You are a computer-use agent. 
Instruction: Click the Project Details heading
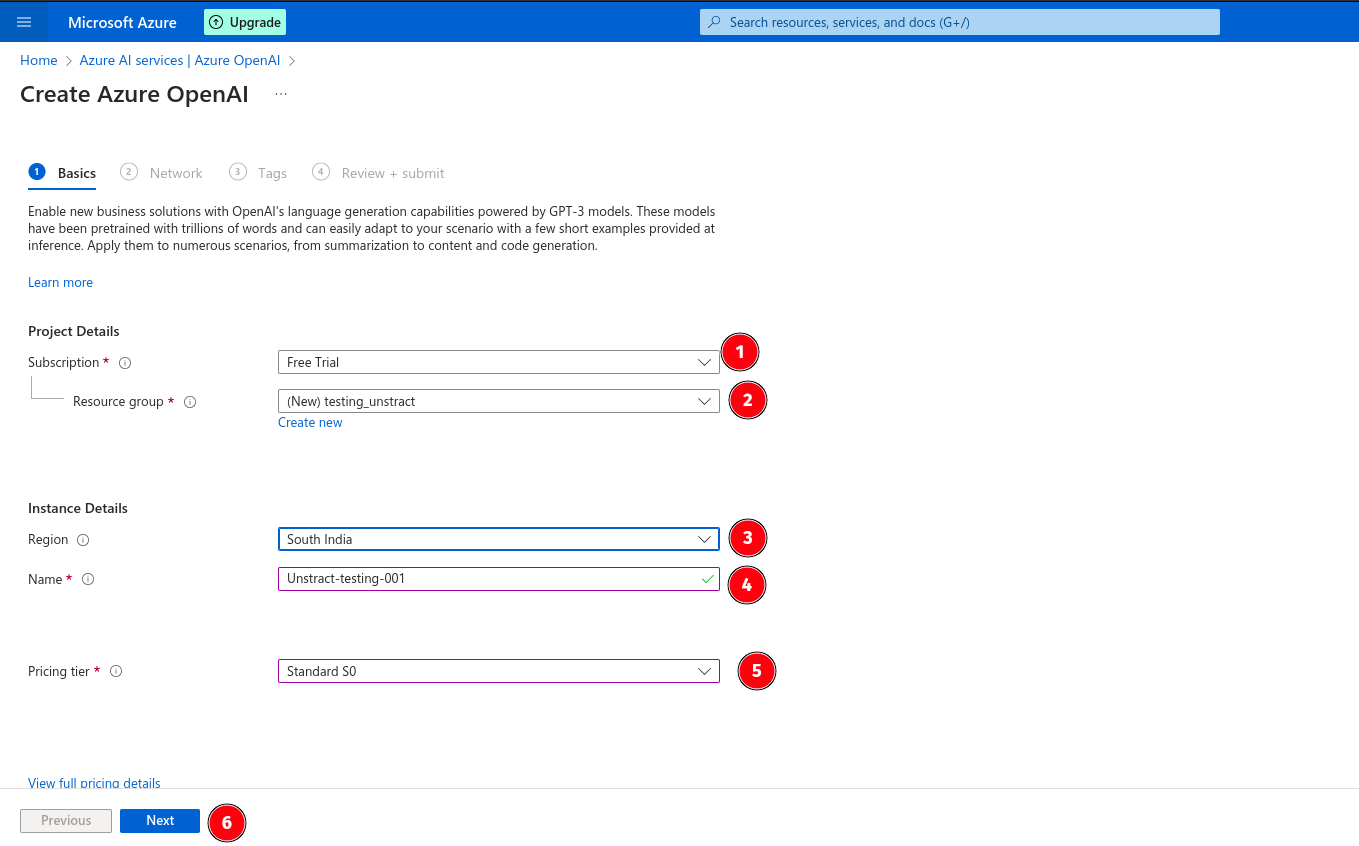[x=74, y=331]
